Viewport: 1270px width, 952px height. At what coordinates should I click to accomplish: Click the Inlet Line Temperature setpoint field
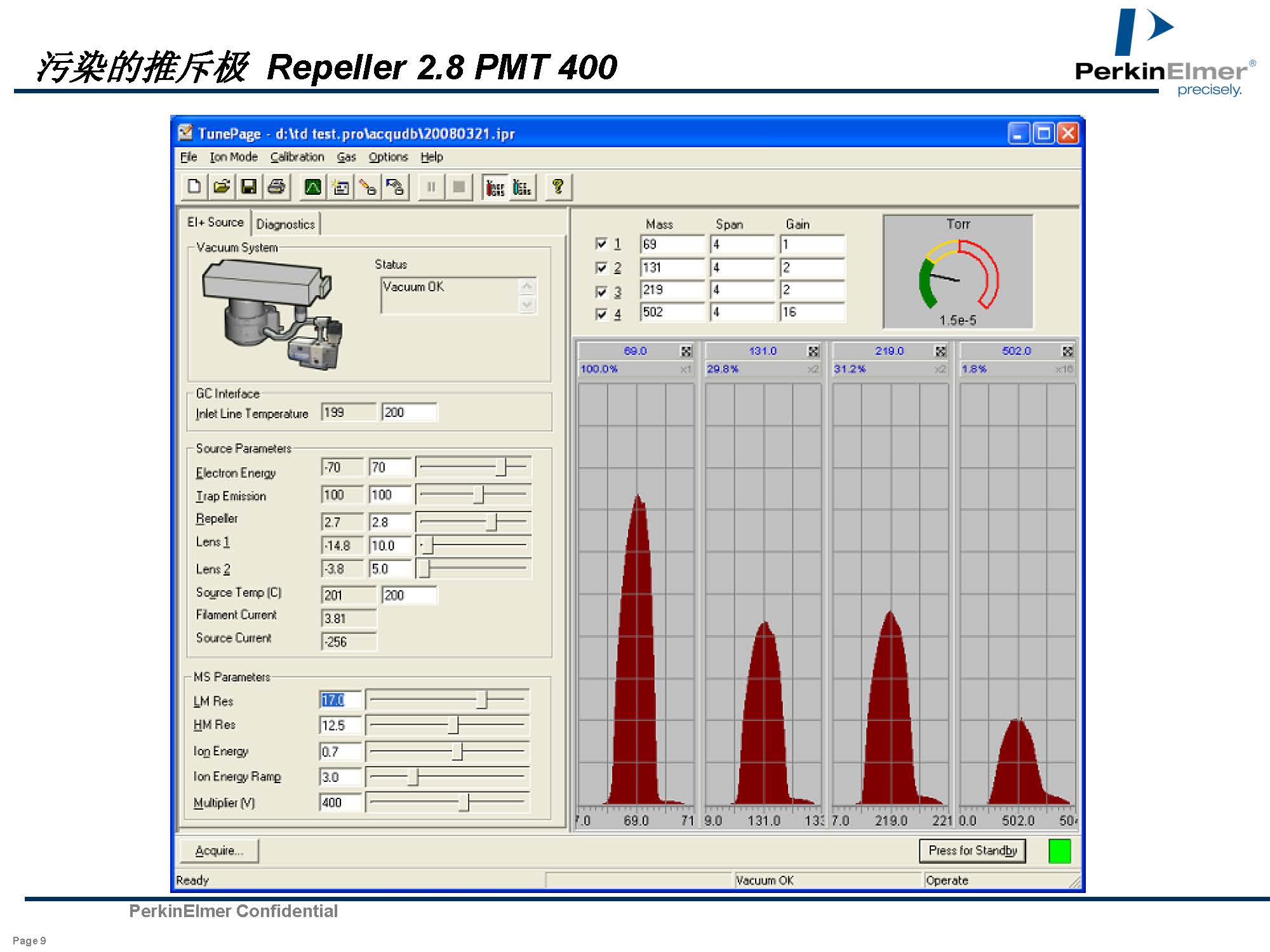tap(409, 413)
